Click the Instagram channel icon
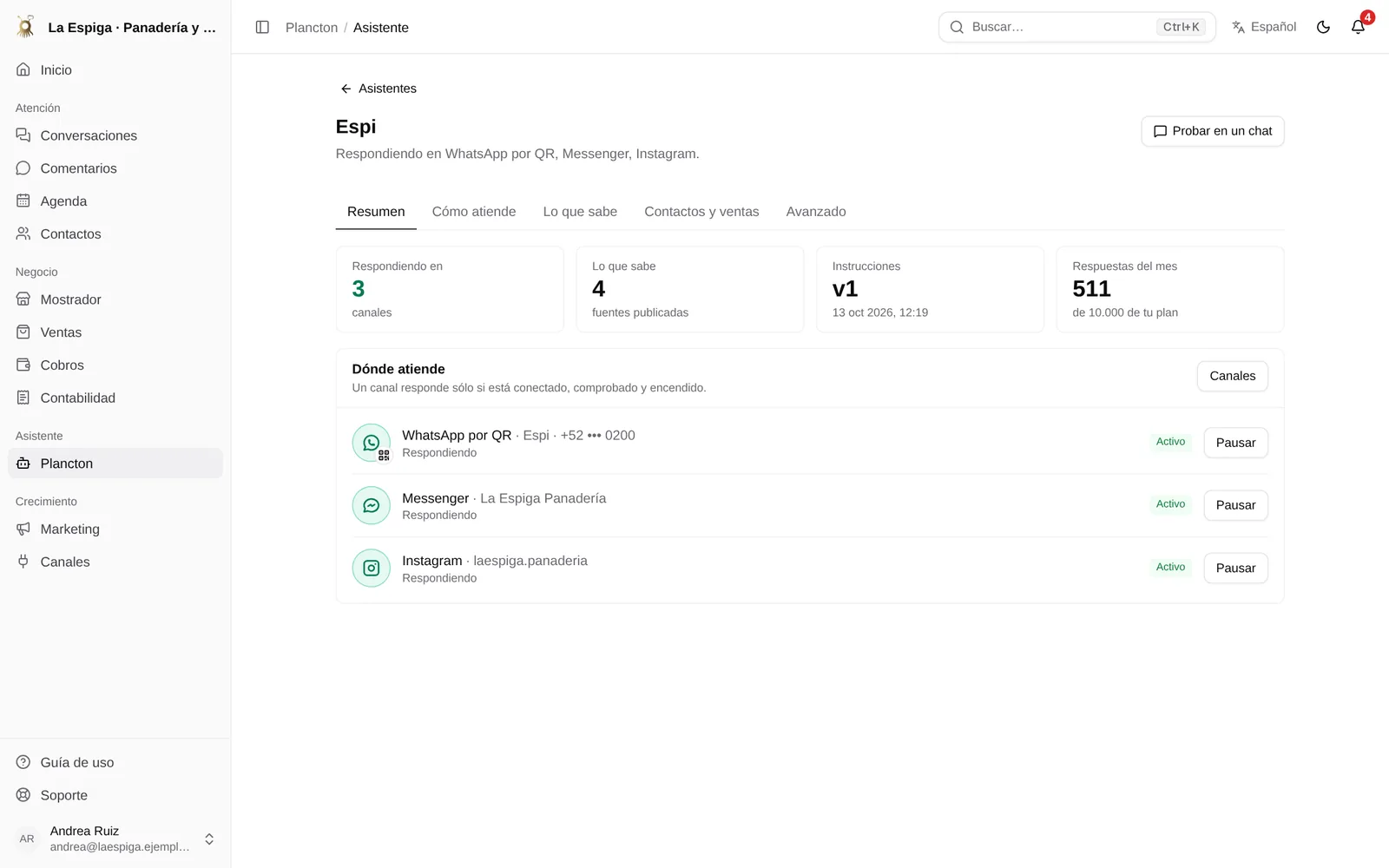The width and height of the screenshot is (1389, 868). point(372,568)
